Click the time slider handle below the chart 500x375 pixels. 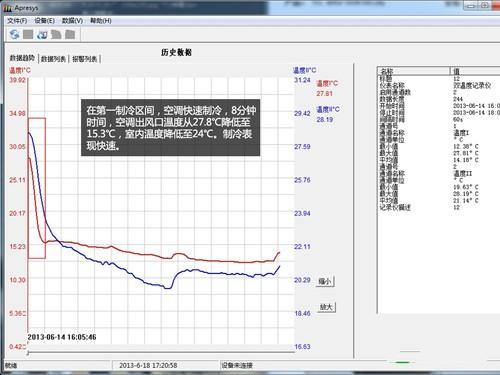[28, 353]
